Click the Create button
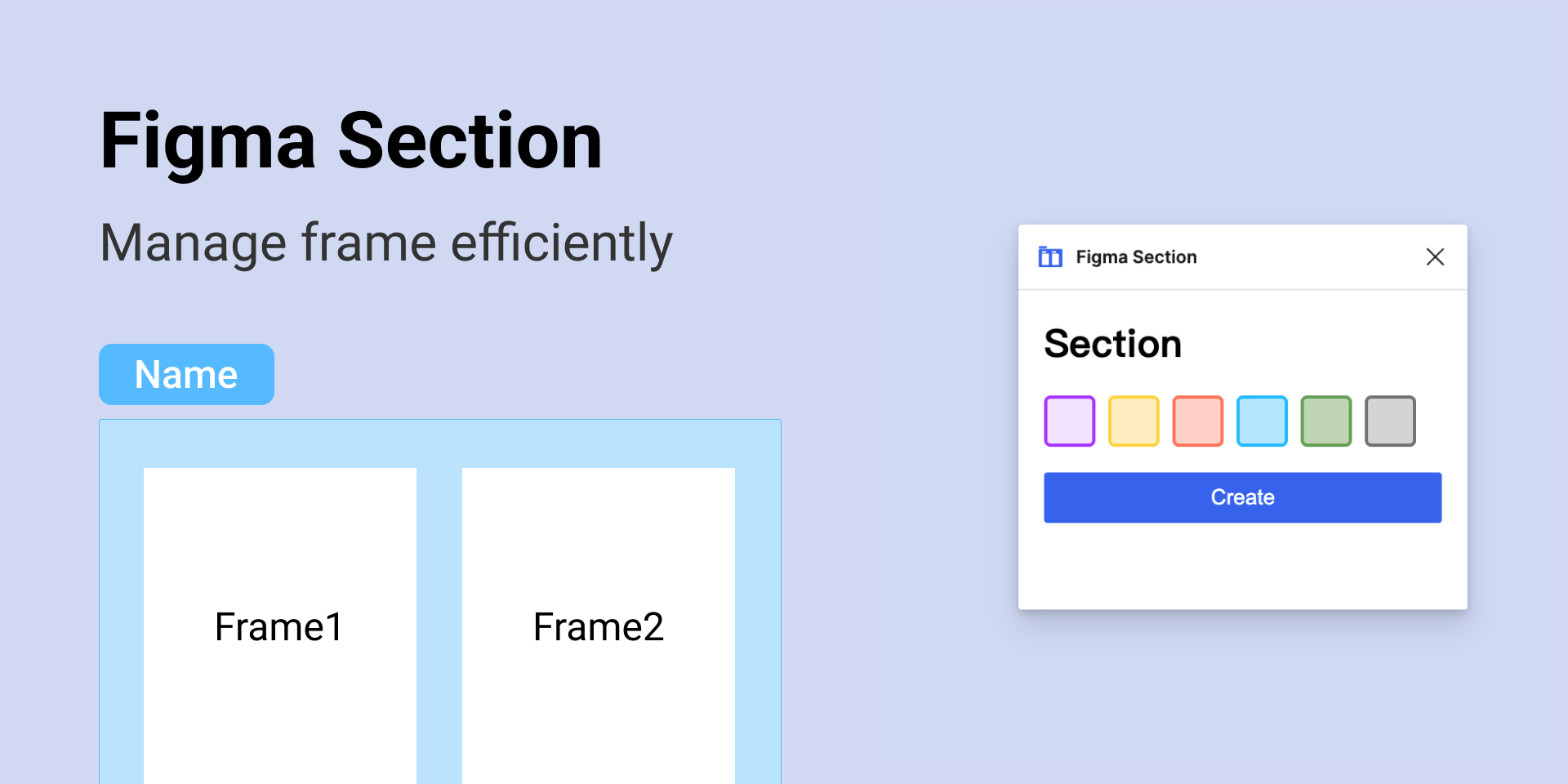This screenshot has height=784, width=1568. pyautogui.click(x=1243, y=497)
